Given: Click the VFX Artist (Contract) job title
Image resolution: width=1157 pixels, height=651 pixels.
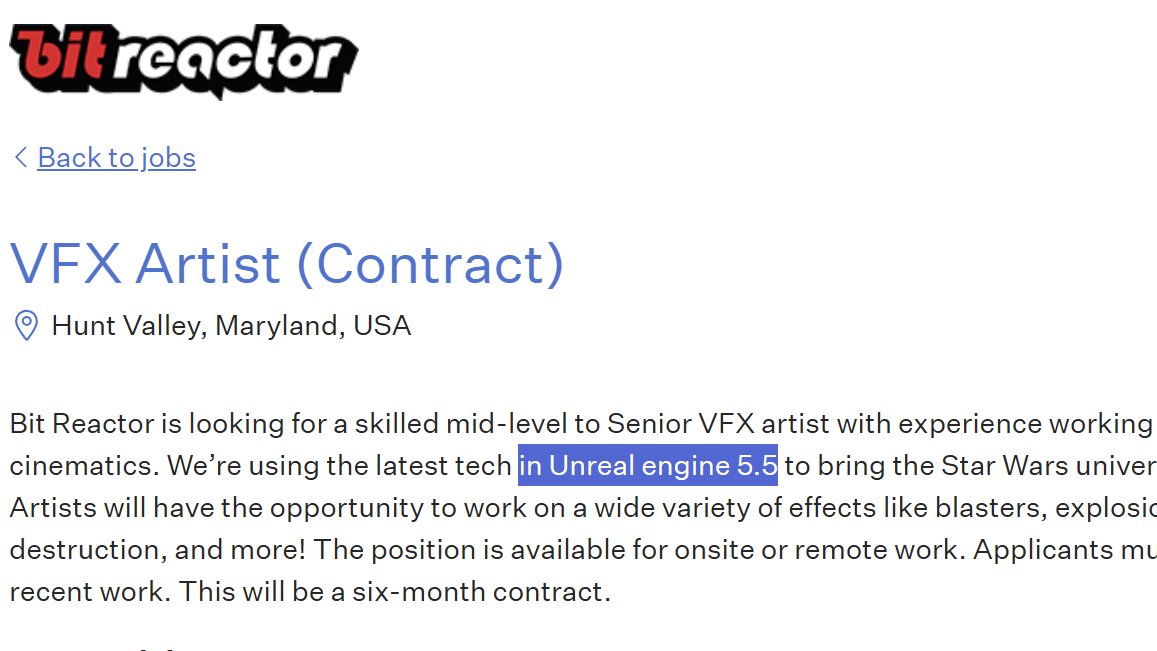Looking at the screenshot, I should [287, 264].
